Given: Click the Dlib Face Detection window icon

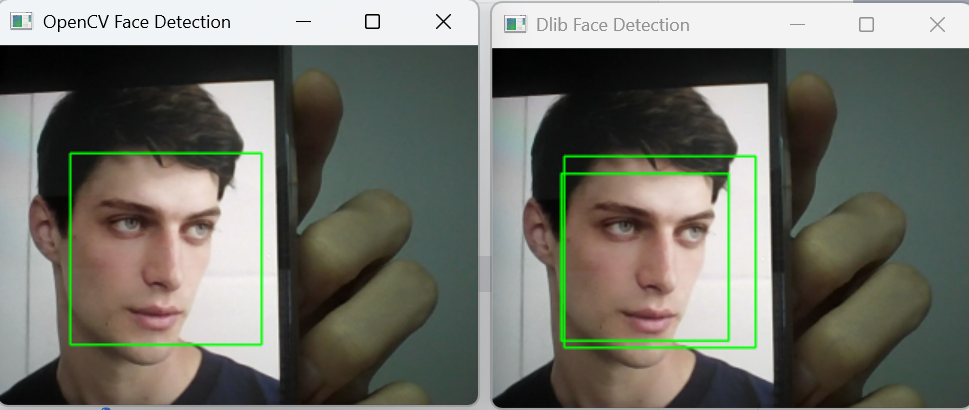Looking at the screenshot, I should coord(515,25).
